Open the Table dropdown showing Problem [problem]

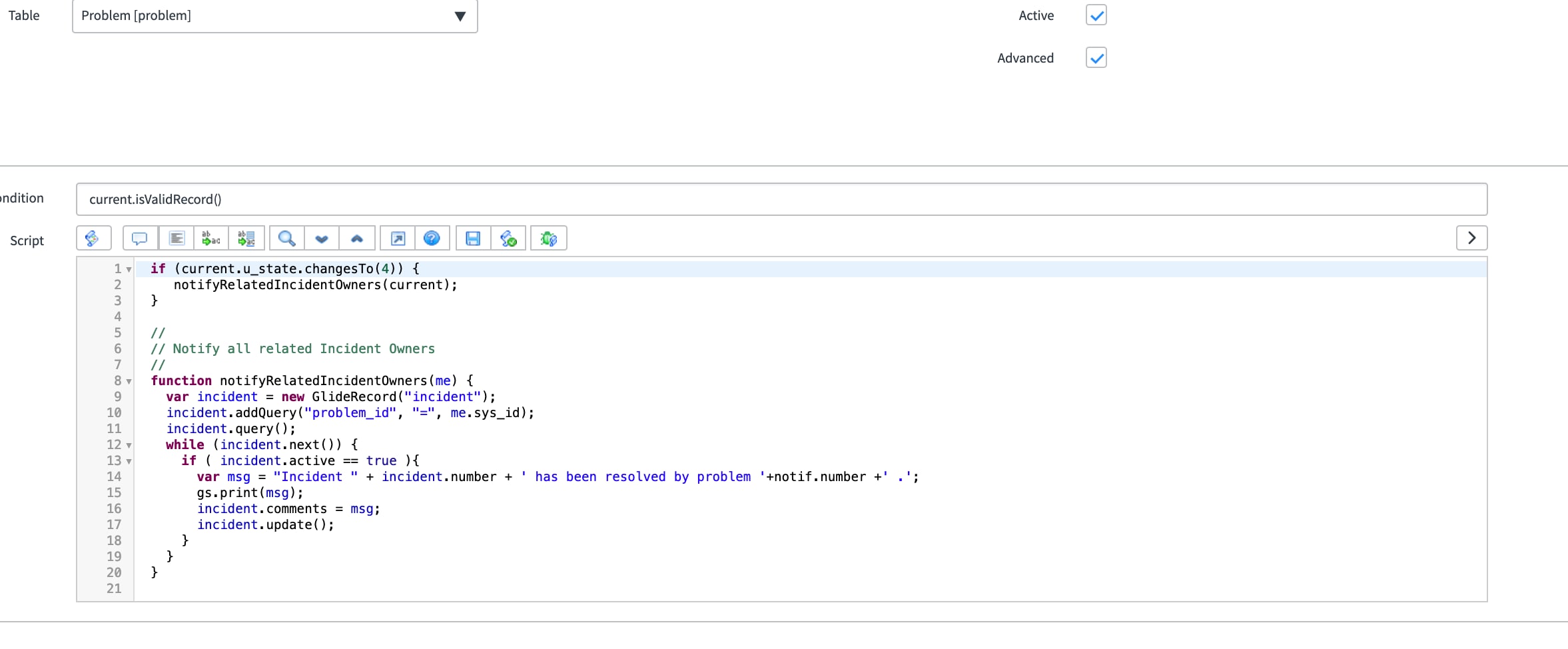(x=274, y=16)
